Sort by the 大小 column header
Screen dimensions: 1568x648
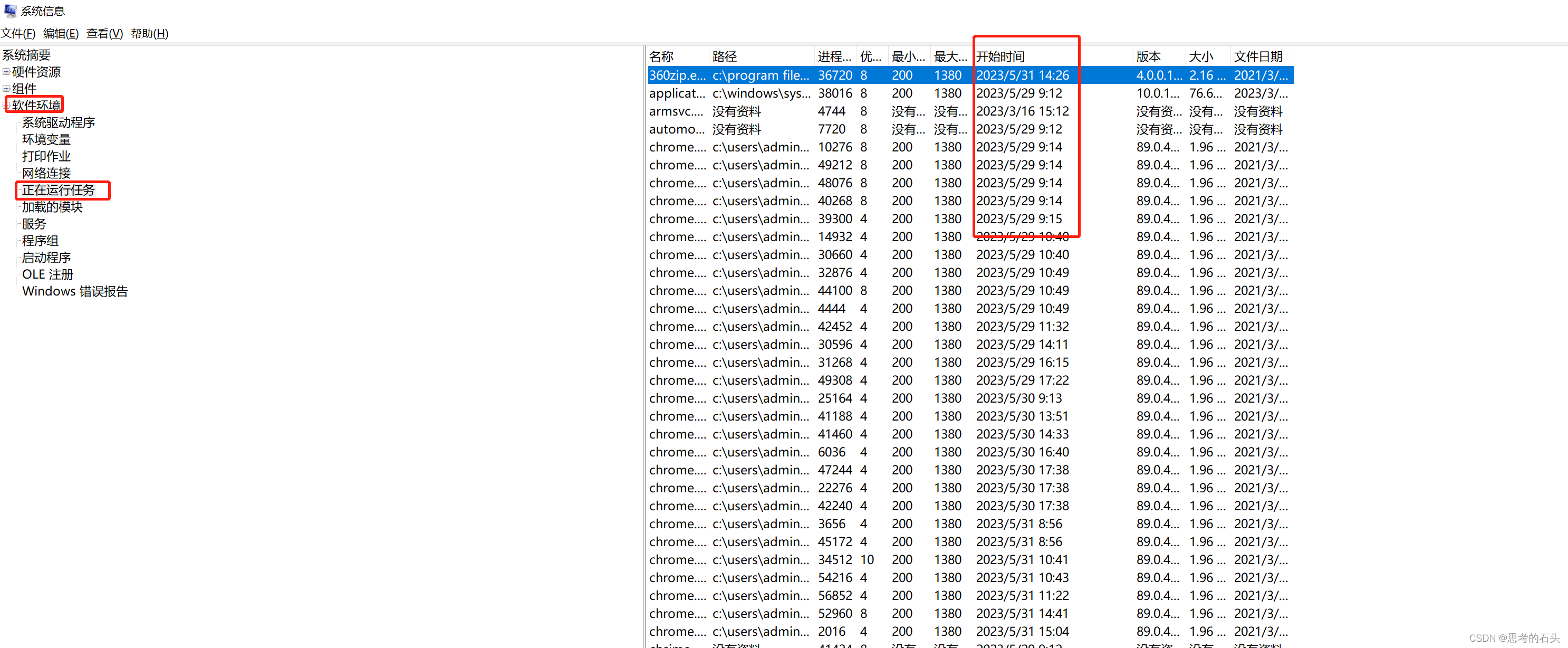(x=1208, y=56)
